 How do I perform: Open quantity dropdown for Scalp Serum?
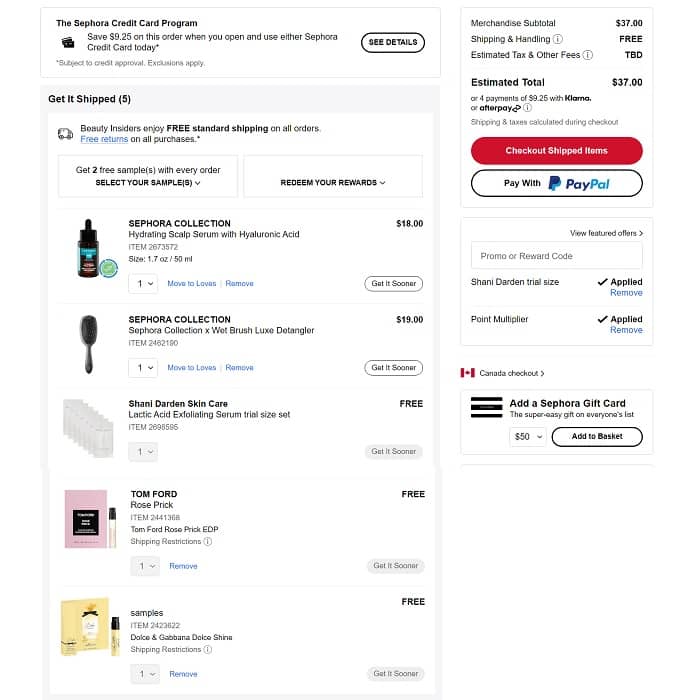tap(143, 284)
